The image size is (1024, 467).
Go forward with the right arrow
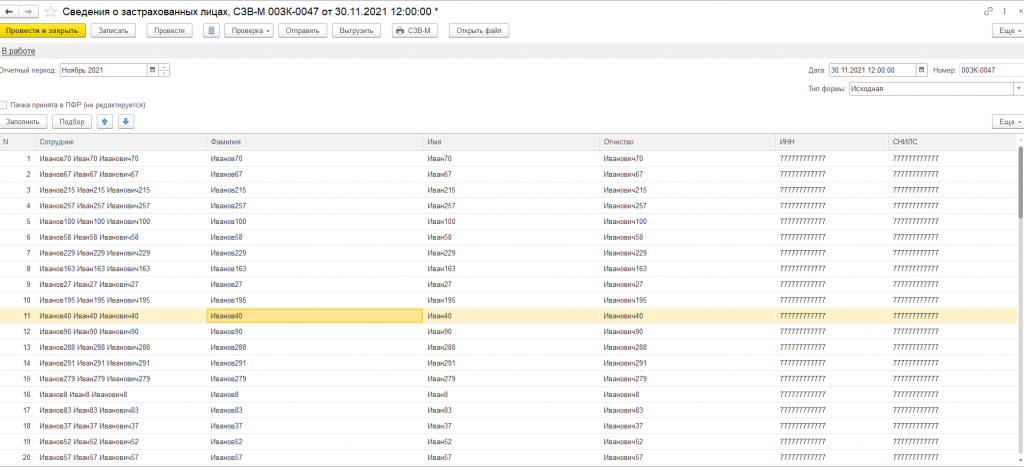coord(28,12)
